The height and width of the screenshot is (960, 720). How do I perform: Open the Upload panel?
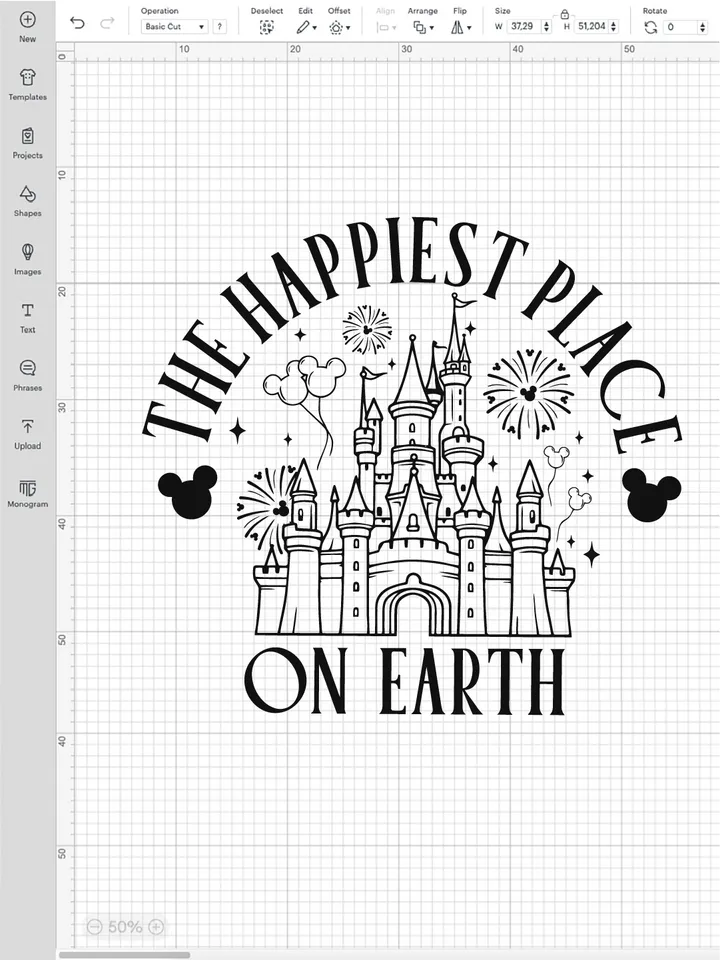[x=28, y=434]
